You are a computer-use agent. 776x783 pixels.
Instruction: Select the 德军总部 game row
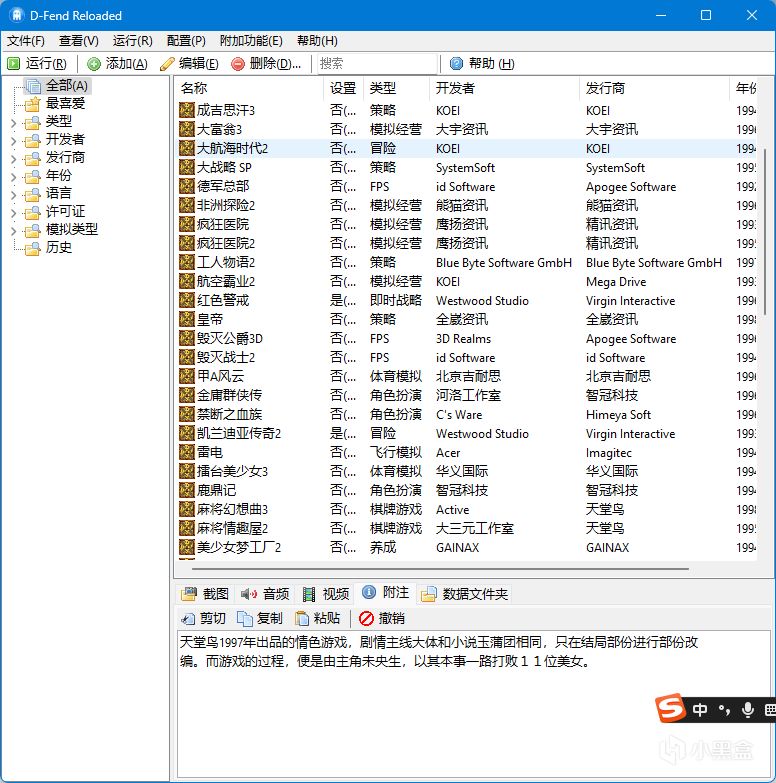[467, 186]
